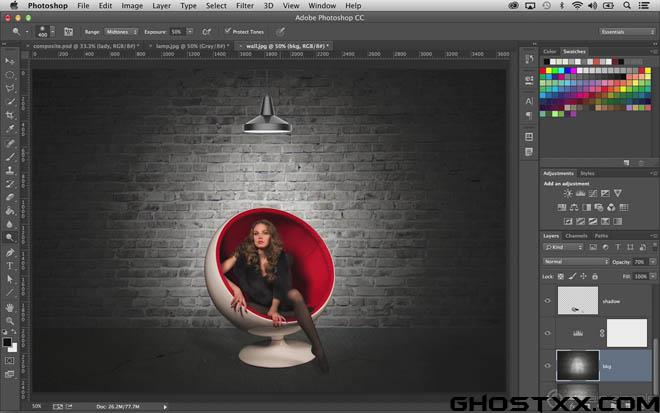This screenshot has width=660, height=413.
Task: Add a Levels adjustment
Action: 580,193
